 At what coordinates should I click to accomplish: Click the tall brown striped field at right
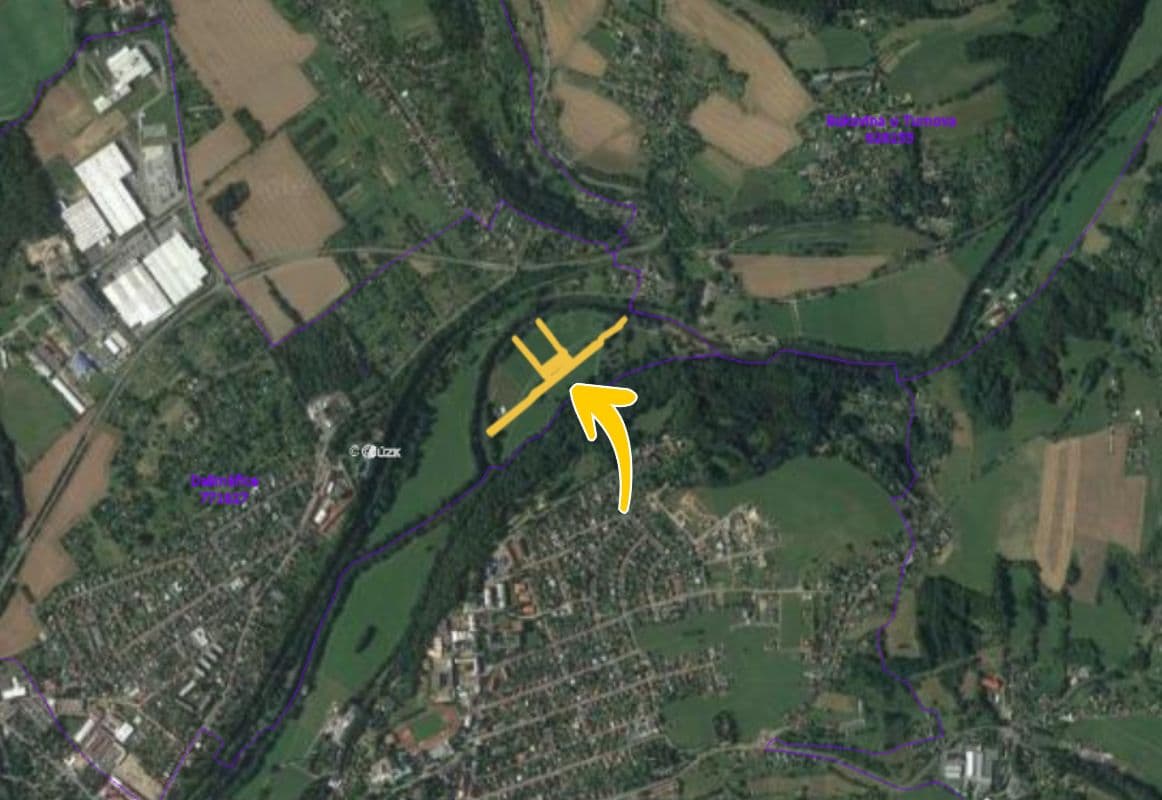tap(1088, 509)
